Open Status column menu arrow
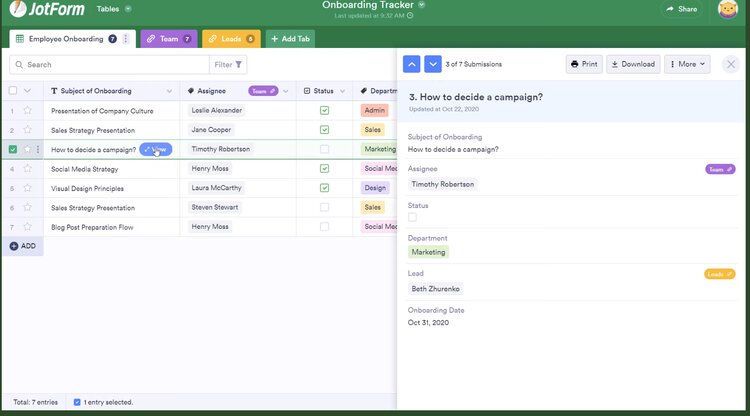The width and height of the screenshot is (750, 416). (342, 91)
